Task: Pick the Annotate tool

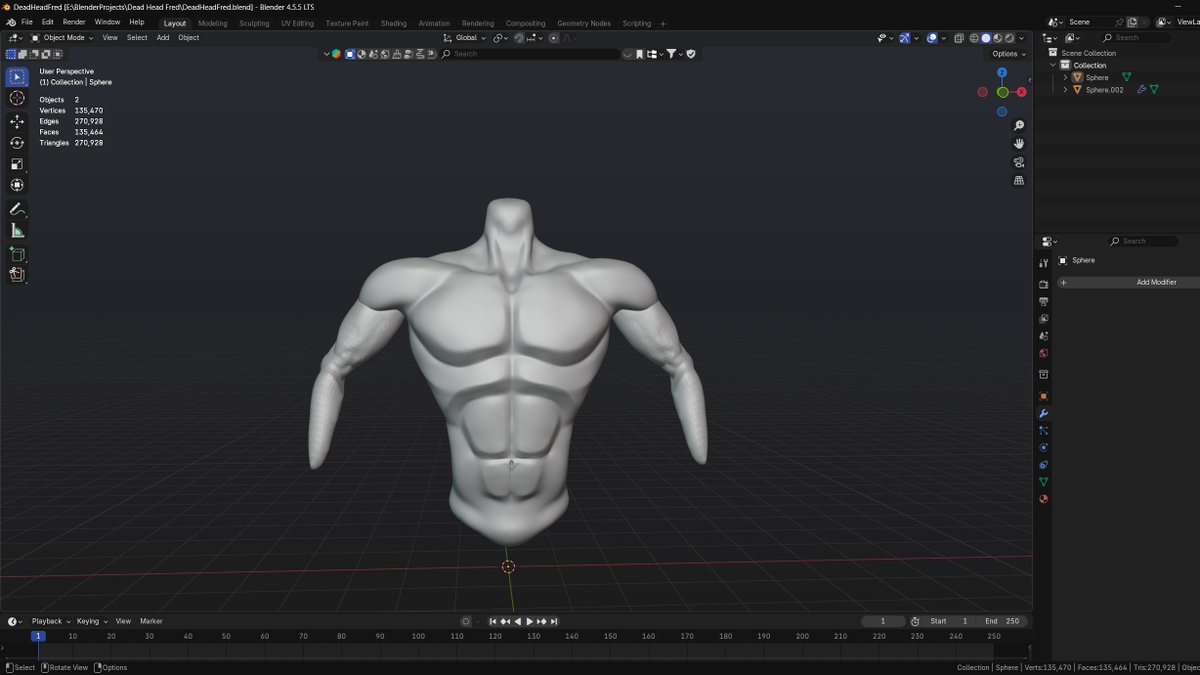Action: coord(17,210)
